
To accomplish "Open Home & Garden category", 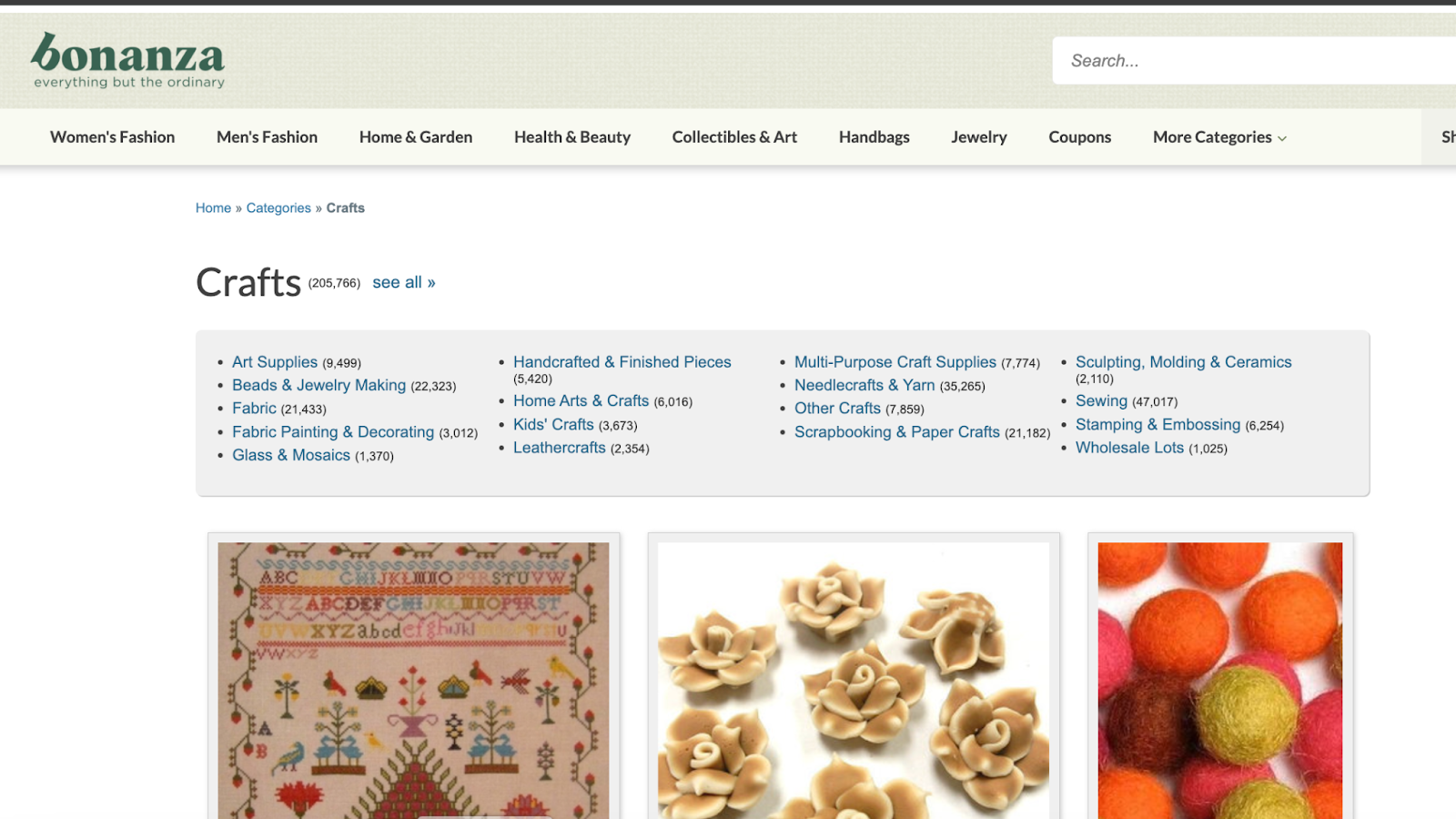I will 416,137.
